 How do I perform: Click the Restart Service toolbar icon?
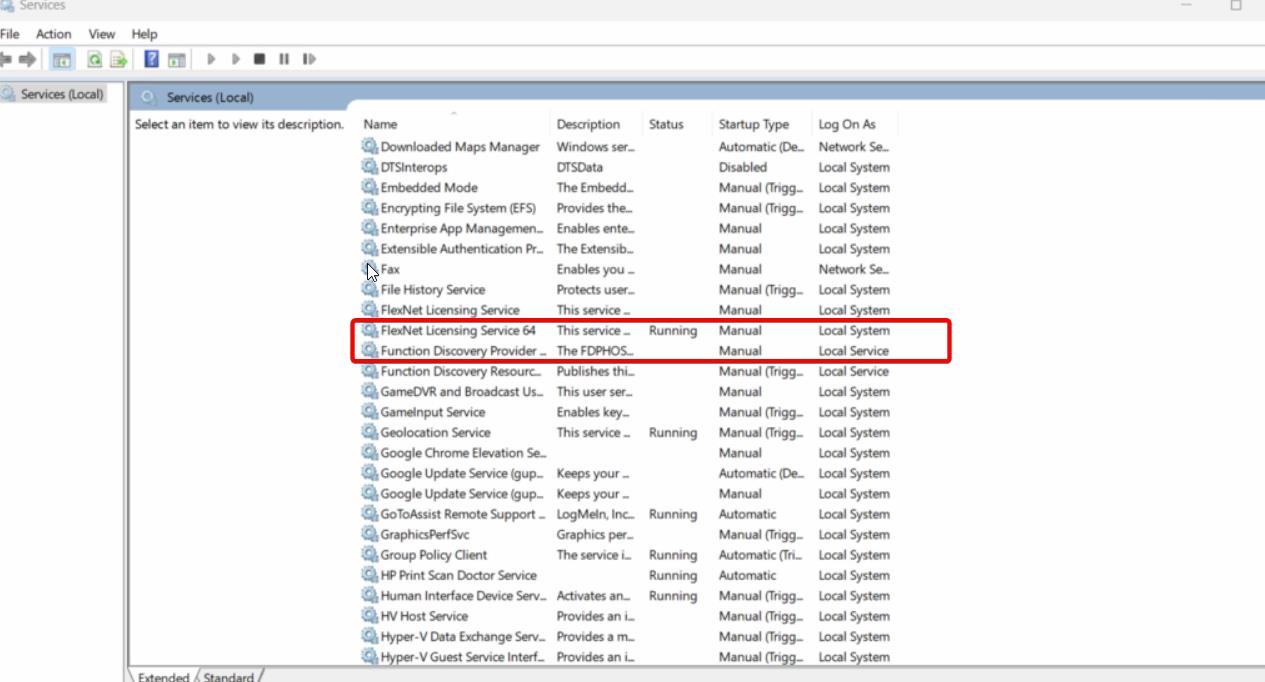point(309,59)
